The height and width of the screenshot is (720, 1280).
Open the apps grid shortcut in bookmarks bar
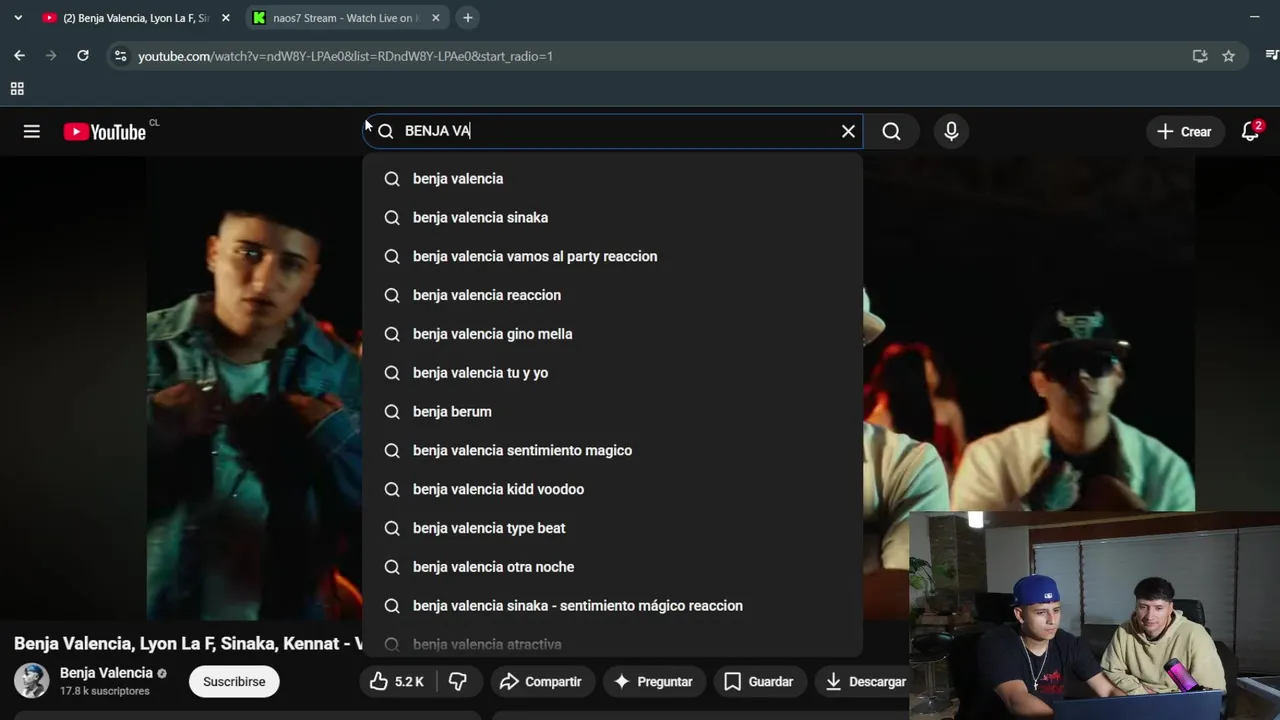17,89
